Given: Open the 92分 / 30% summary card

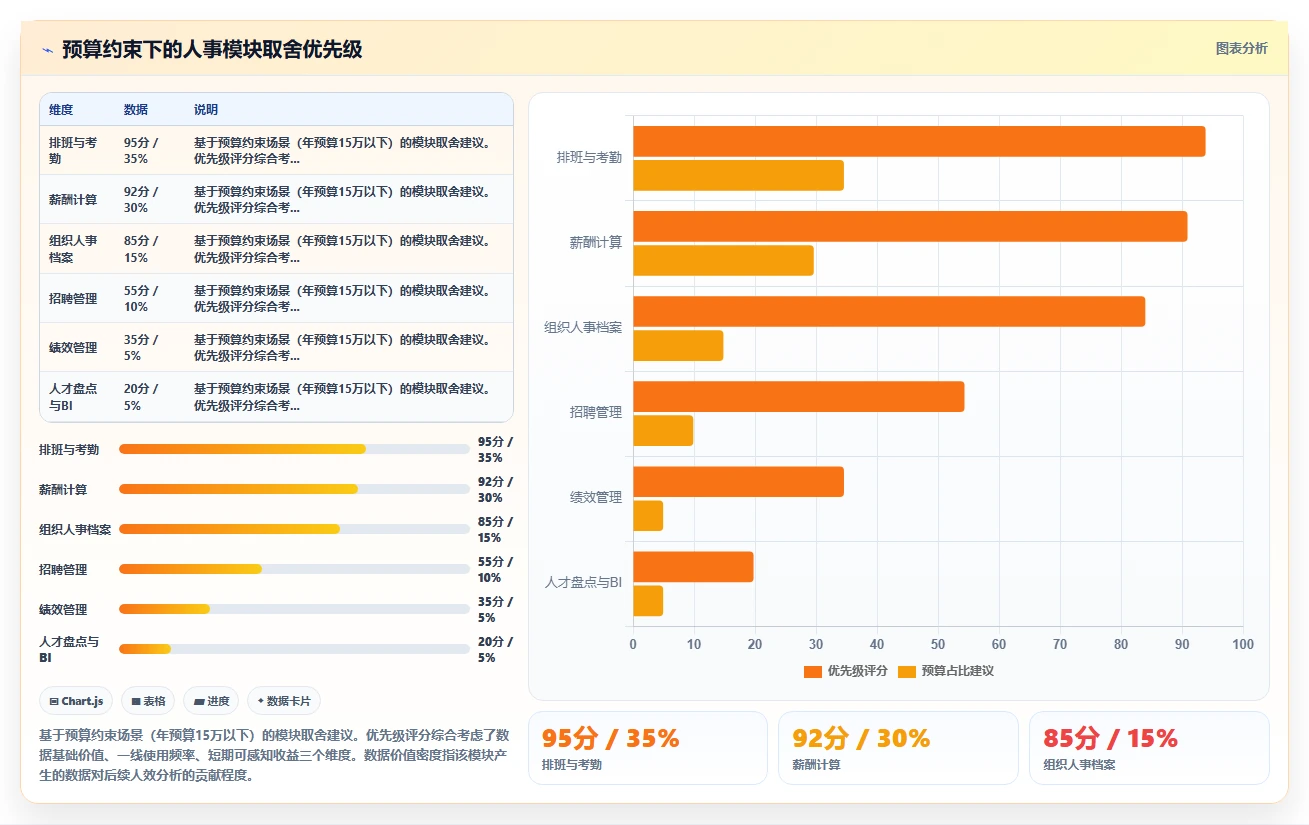Looking at the screenshot, I should pos(898,748).
